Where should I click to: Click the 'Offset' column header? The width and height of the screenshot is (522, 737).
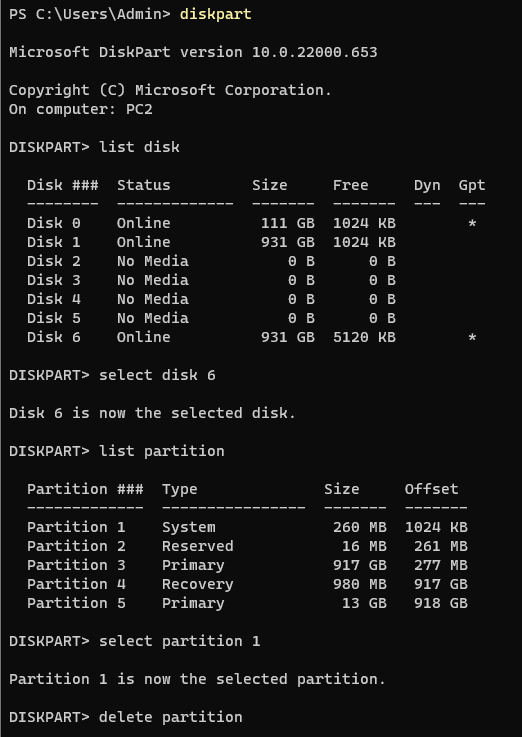tap(431, 489)
